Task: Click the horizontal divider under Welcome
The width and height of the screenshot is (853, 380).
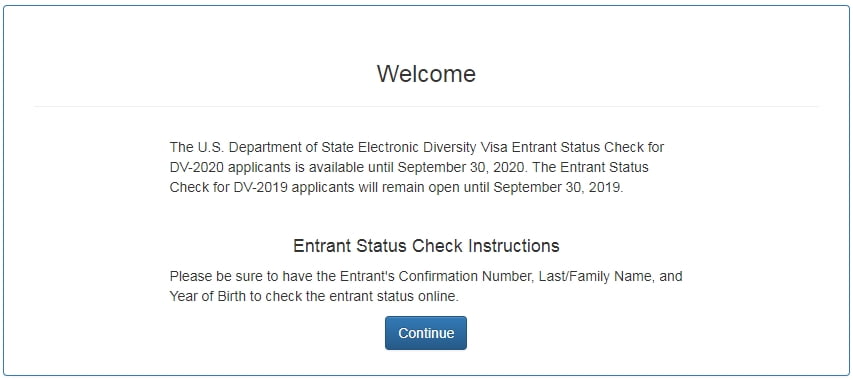Action: point(426,107)
